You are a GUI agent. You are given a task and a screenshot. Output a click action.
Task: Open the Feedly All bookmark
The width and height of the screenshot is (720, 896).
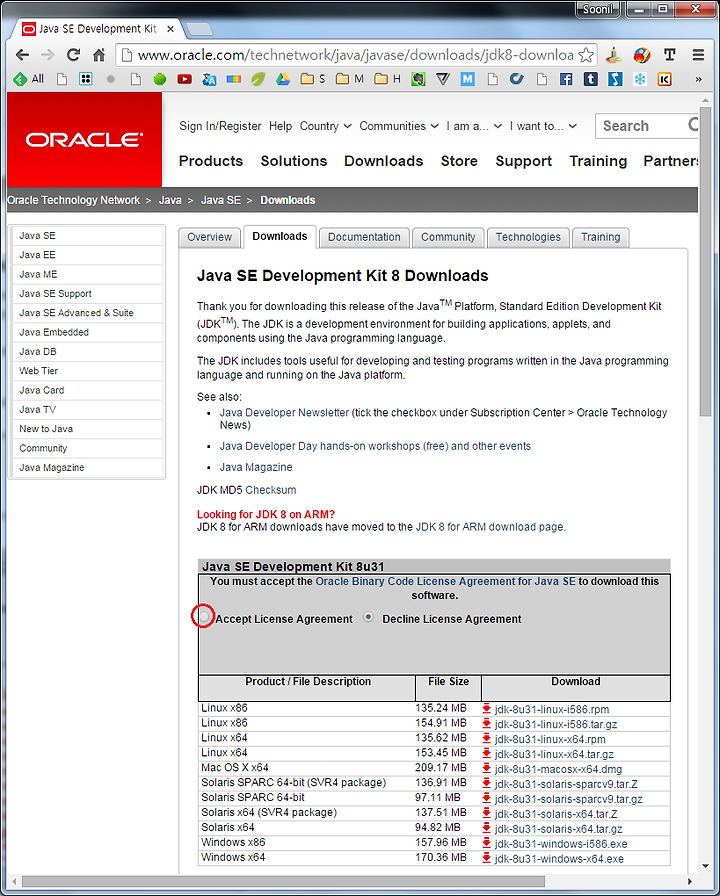tap(29, 79)
